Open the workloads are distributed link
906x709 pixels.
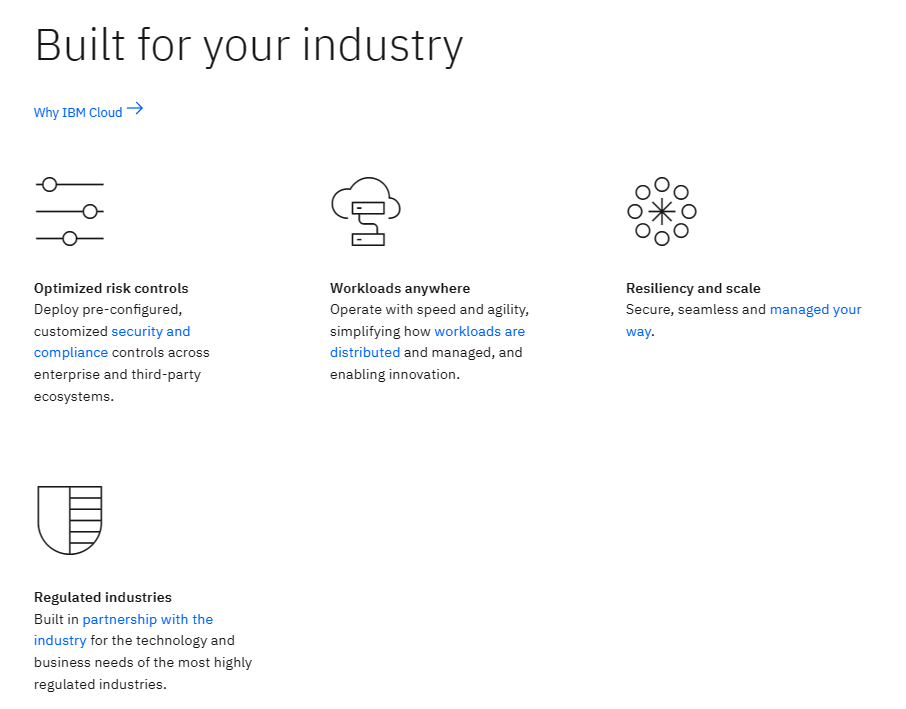[x=479, y=331]
